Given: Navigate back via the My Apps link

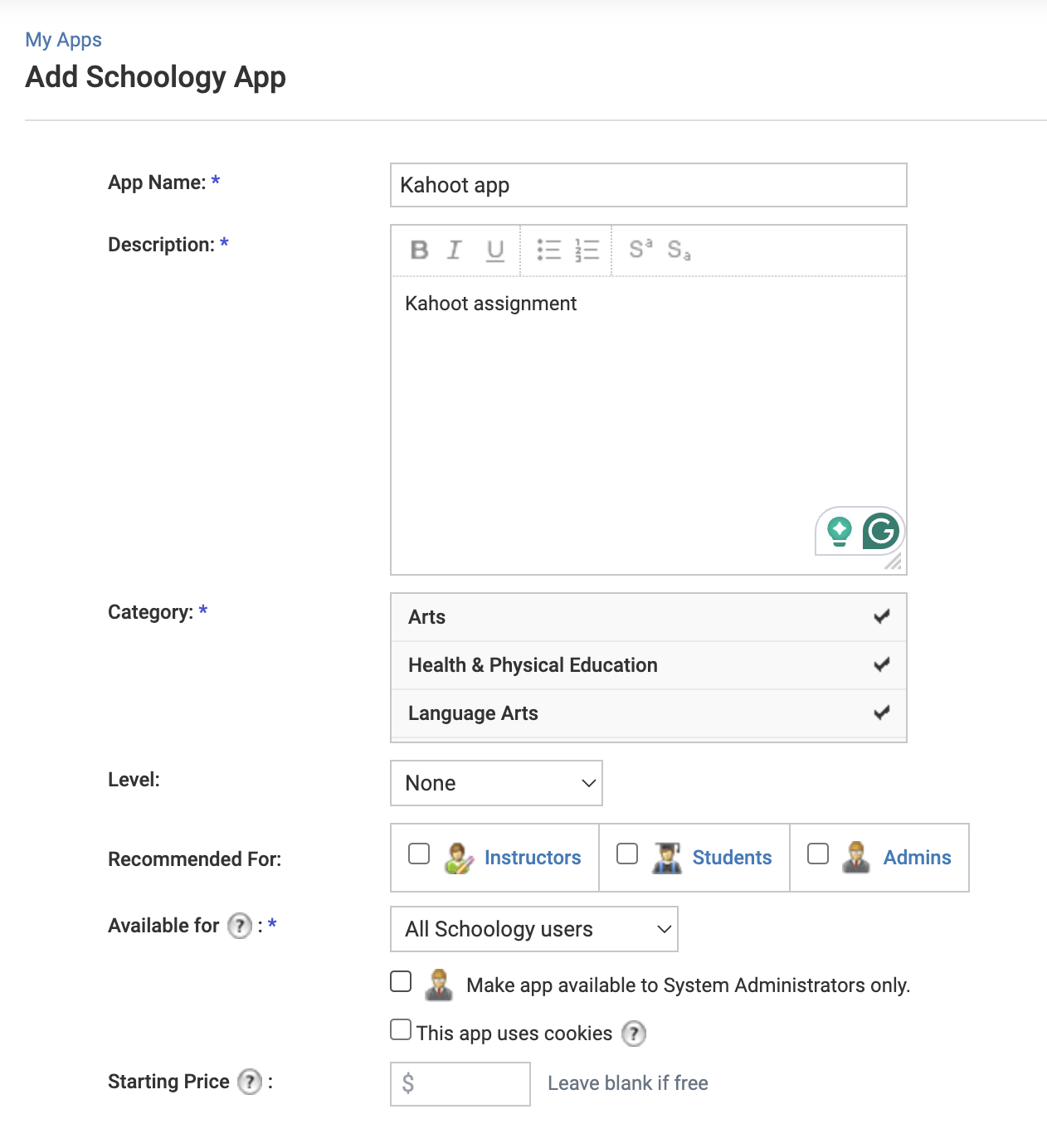Looking at the screenshot, I should pos(63,39).
